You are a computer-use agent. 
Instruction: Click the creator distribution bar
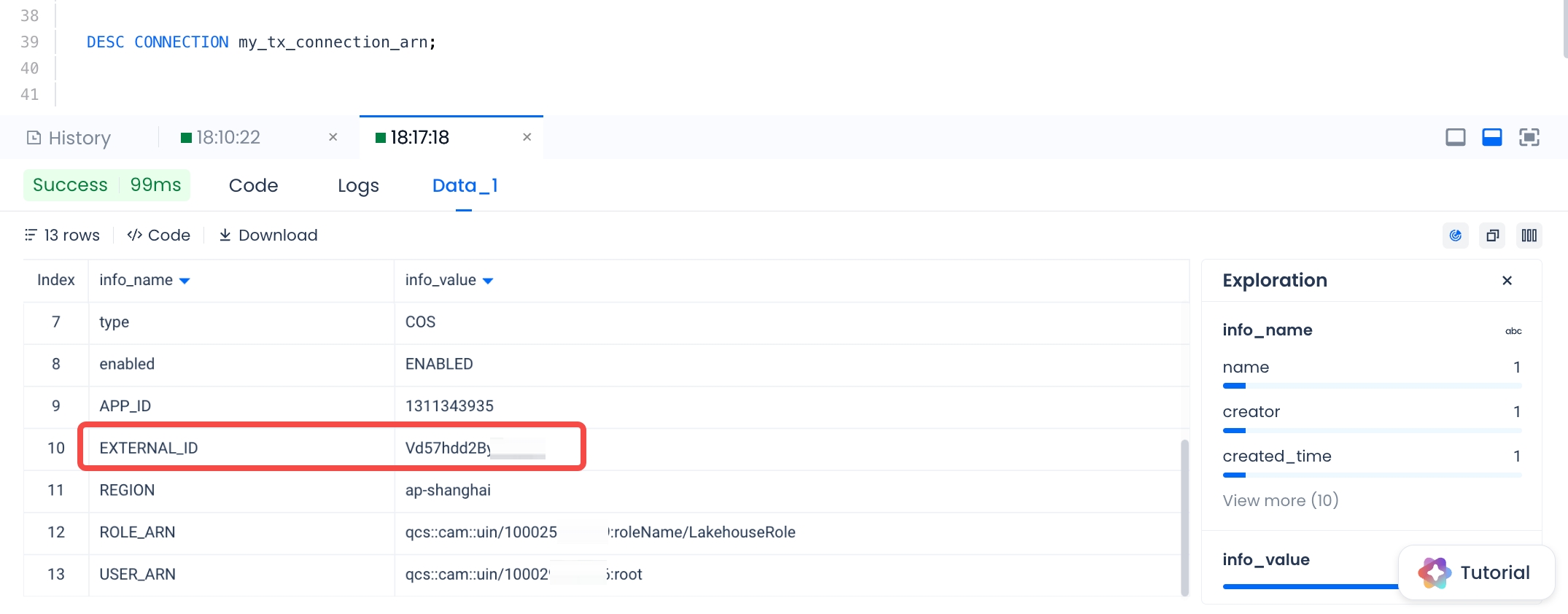coord(1371,430)
